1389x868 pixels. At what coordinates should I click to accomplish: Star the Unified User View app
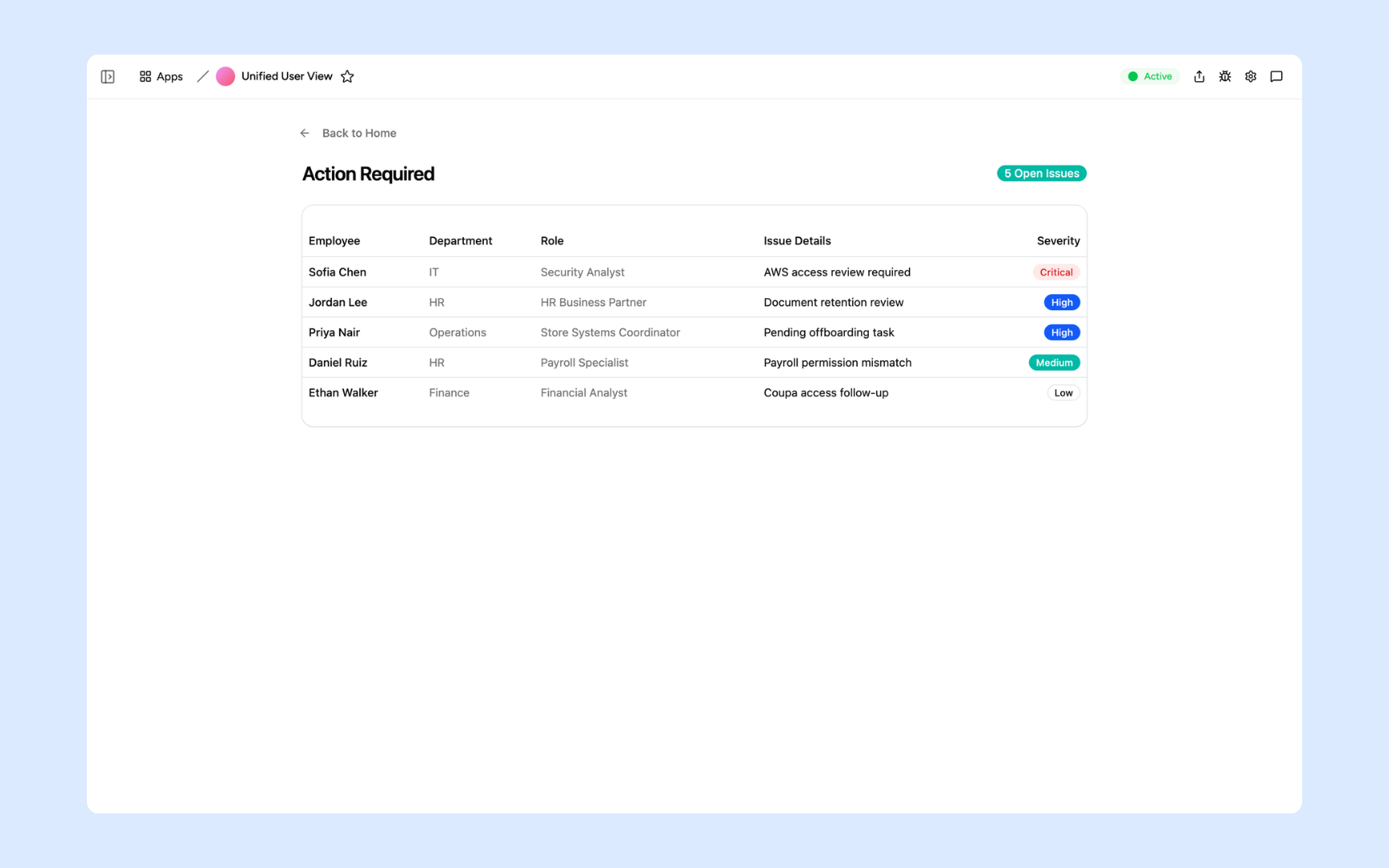(x=347, y=76)
